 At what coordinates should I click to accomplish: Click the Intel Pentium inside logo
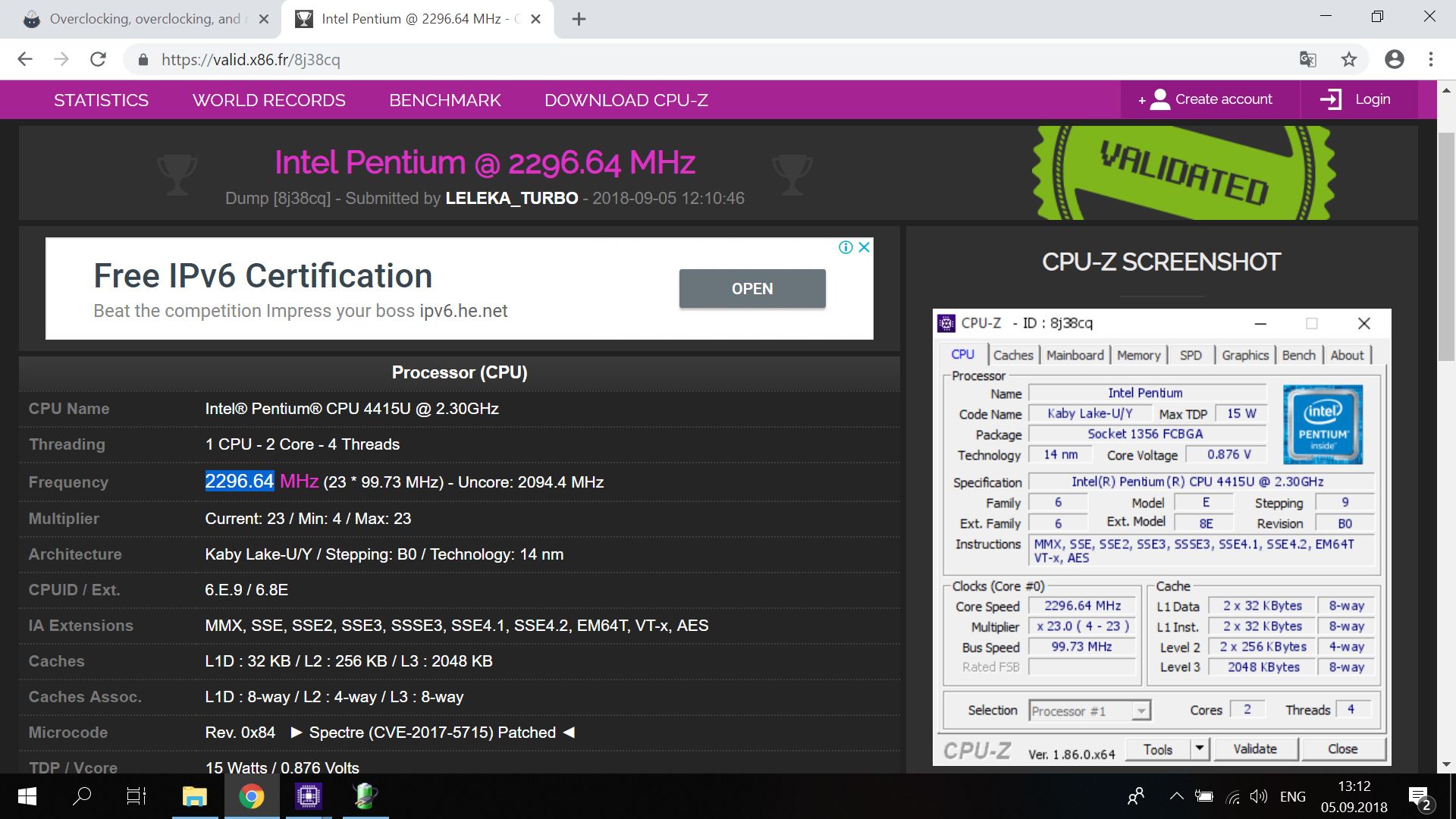[x=1323, y=424]
